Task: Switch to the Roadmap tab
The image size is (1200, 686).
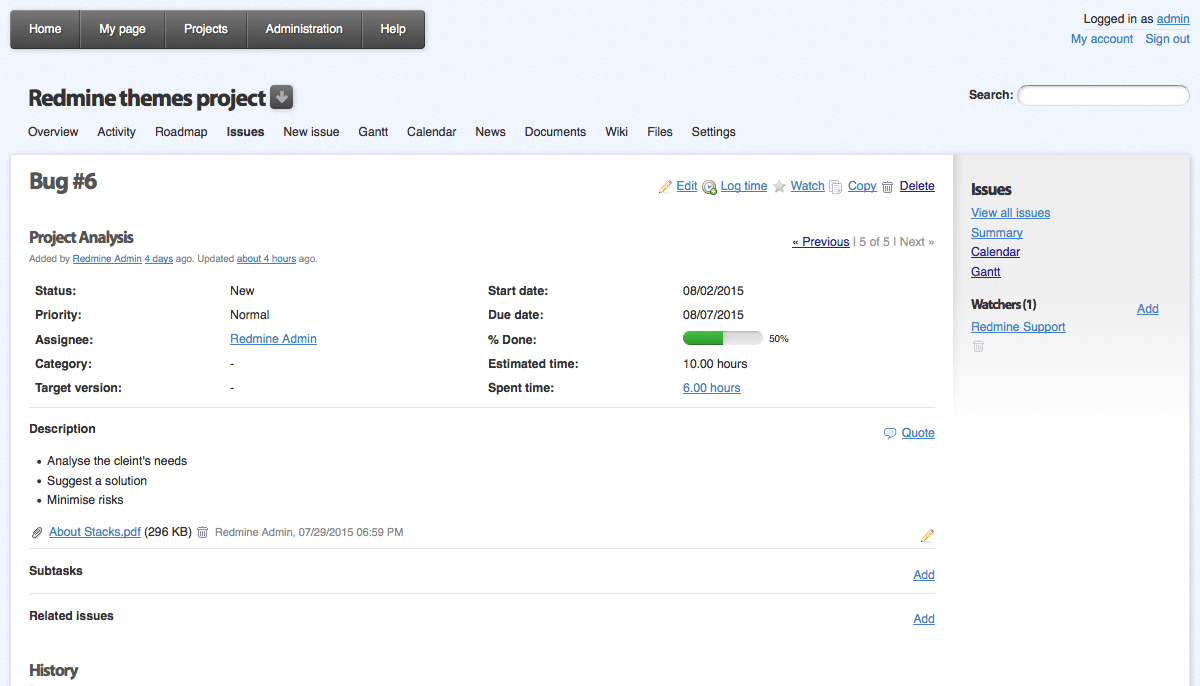Action: pos(181,132)
